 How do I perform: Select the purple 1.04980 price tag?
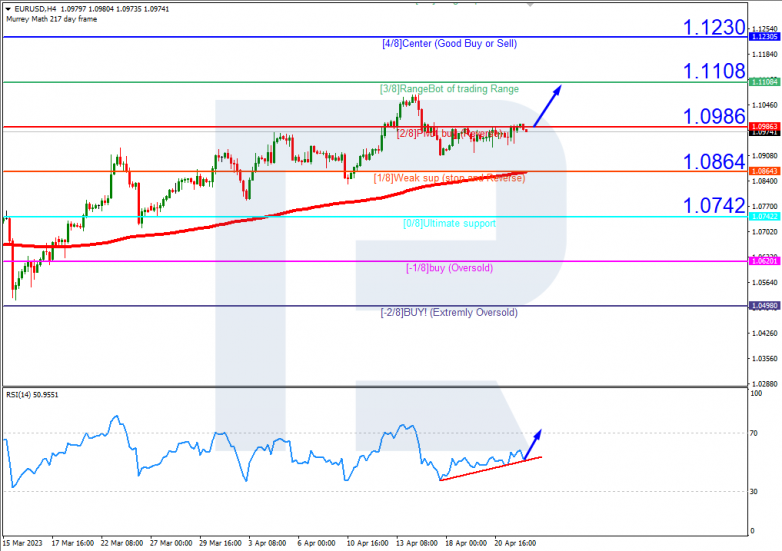pos(764,306)
